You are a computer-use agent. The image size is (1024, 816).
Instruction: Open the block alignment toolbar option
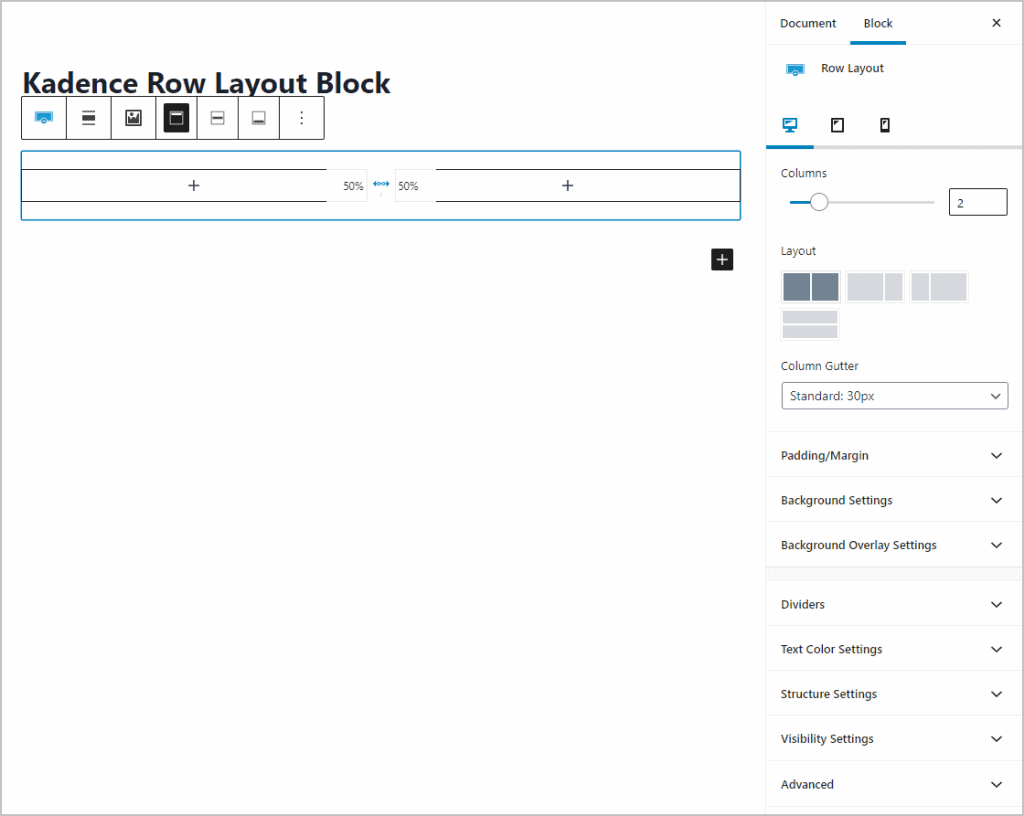pos(89,118)
